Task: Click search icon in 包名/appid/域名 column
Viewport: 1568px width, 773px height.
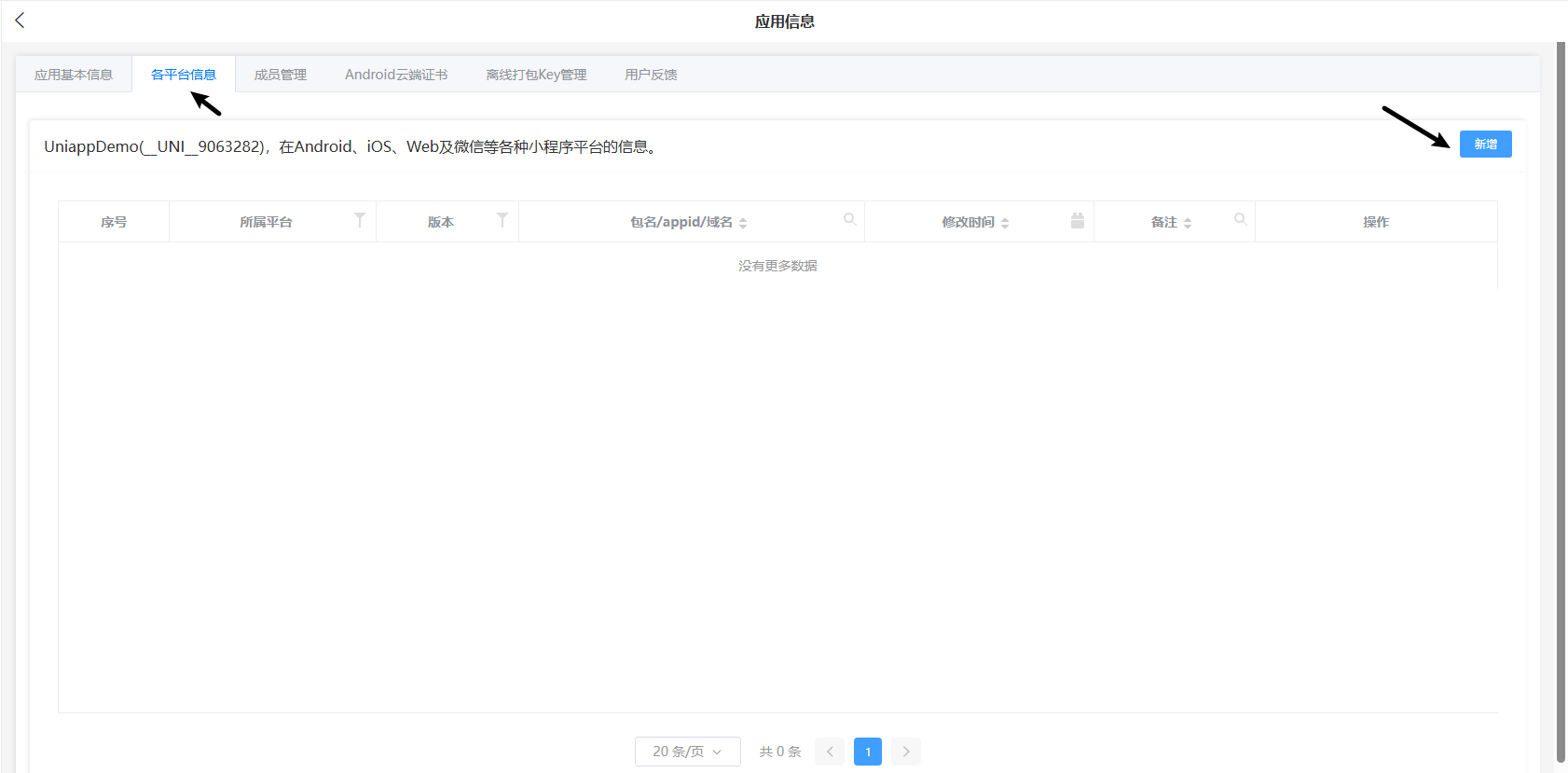Action: pos(849,219)
